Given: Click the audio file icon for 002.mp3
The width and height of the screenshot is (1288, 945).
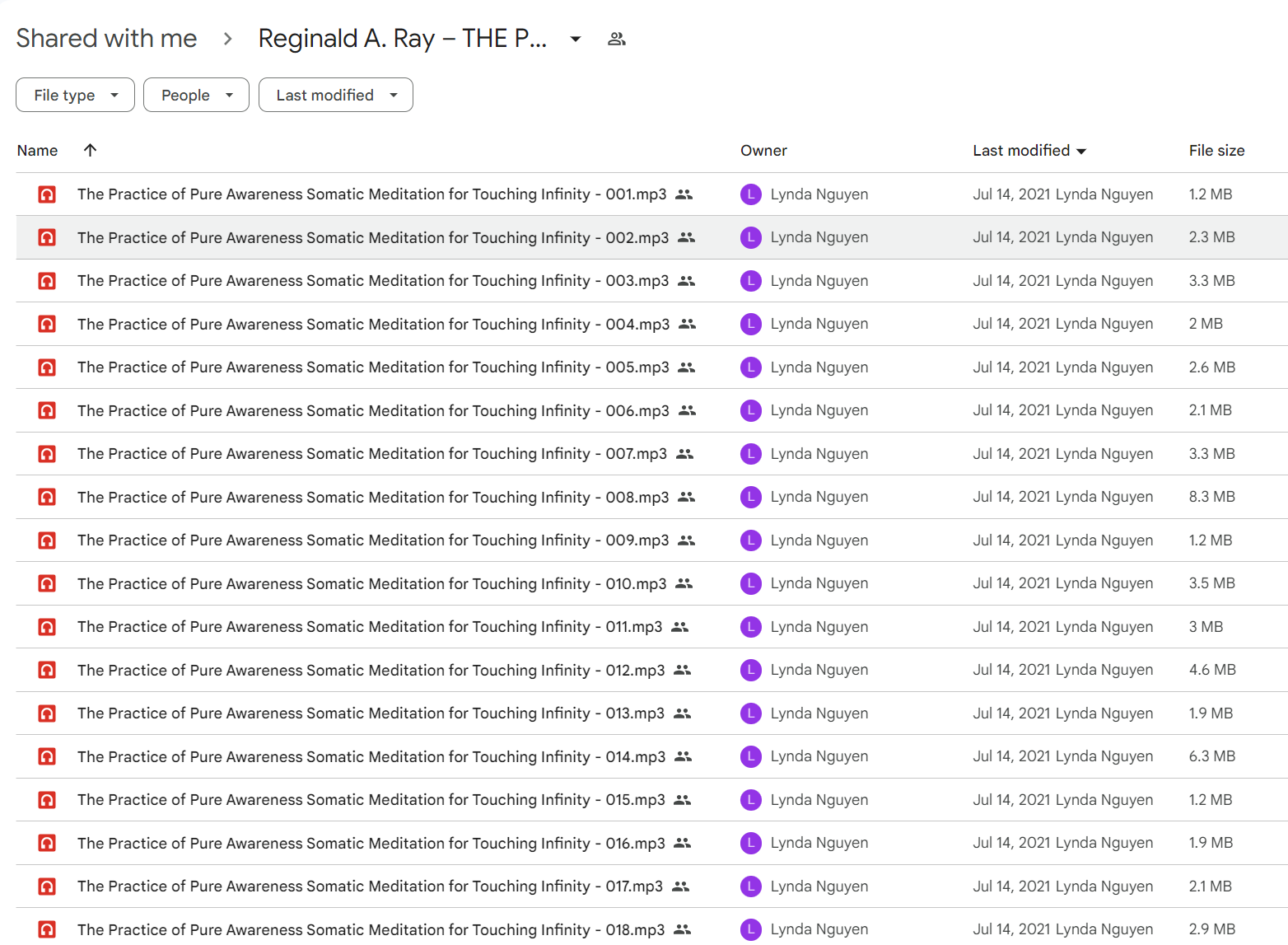Looking at the screenshot, I should tap(47, 237).
